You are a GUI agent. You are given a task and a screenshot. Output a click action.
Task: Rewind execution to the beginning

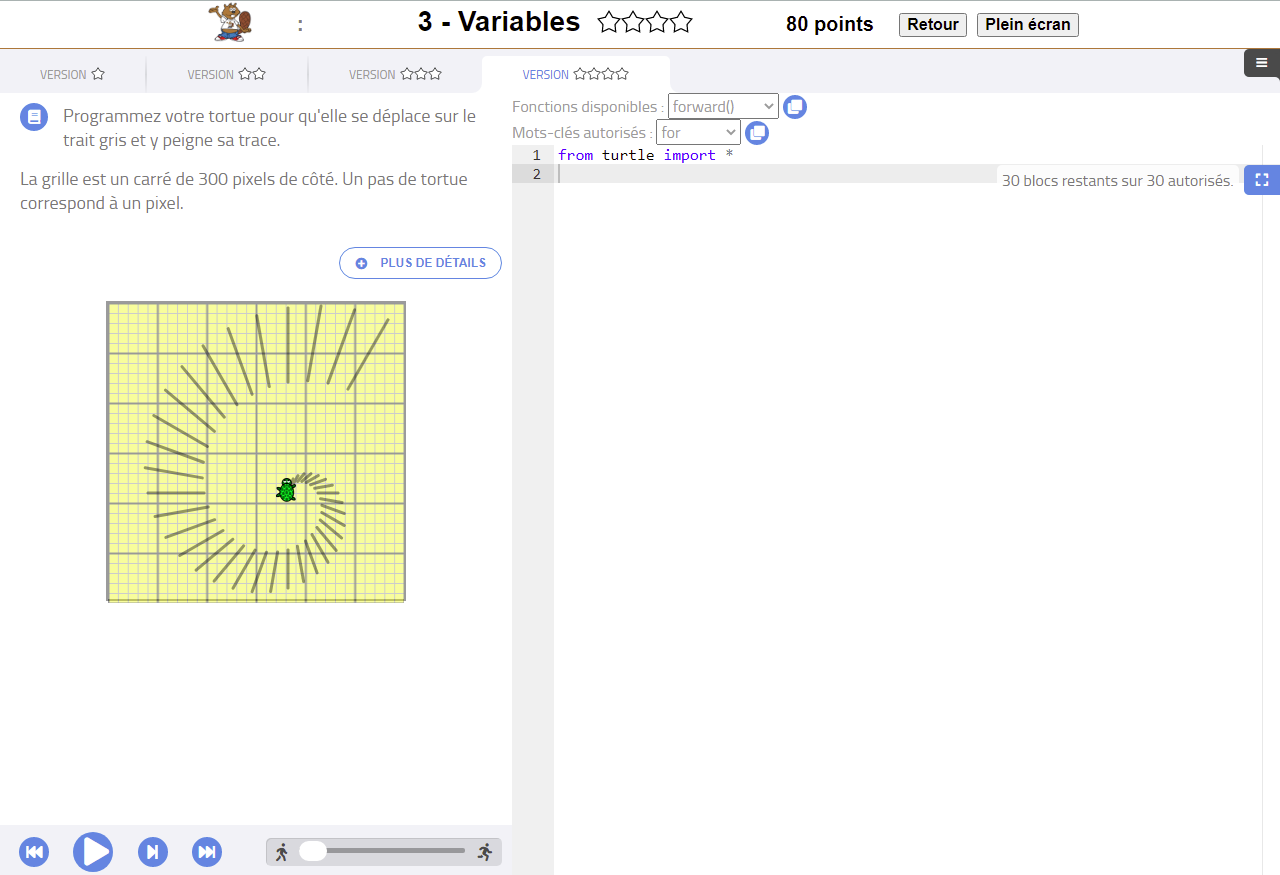[x=34, y=852]
